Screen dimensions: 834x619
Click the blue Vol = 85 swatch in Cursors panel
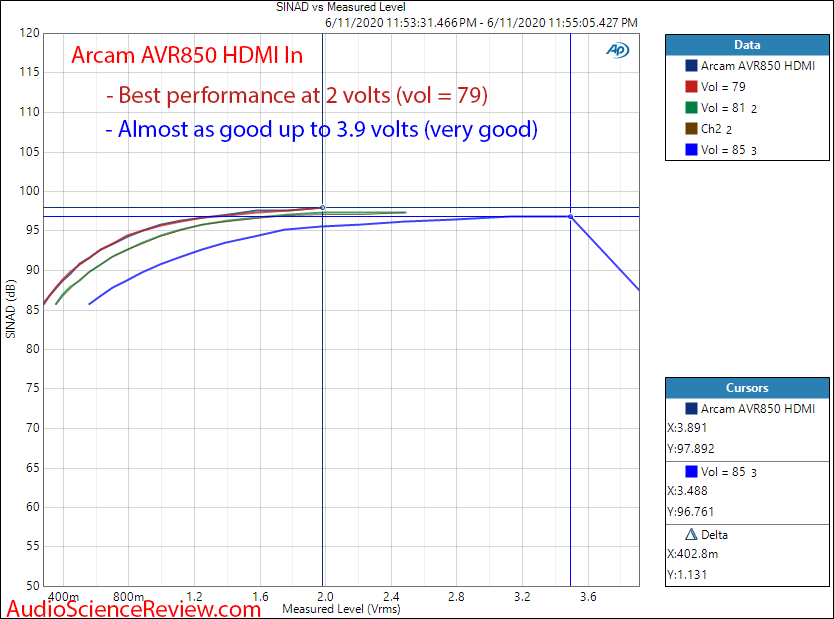(691, 472)
